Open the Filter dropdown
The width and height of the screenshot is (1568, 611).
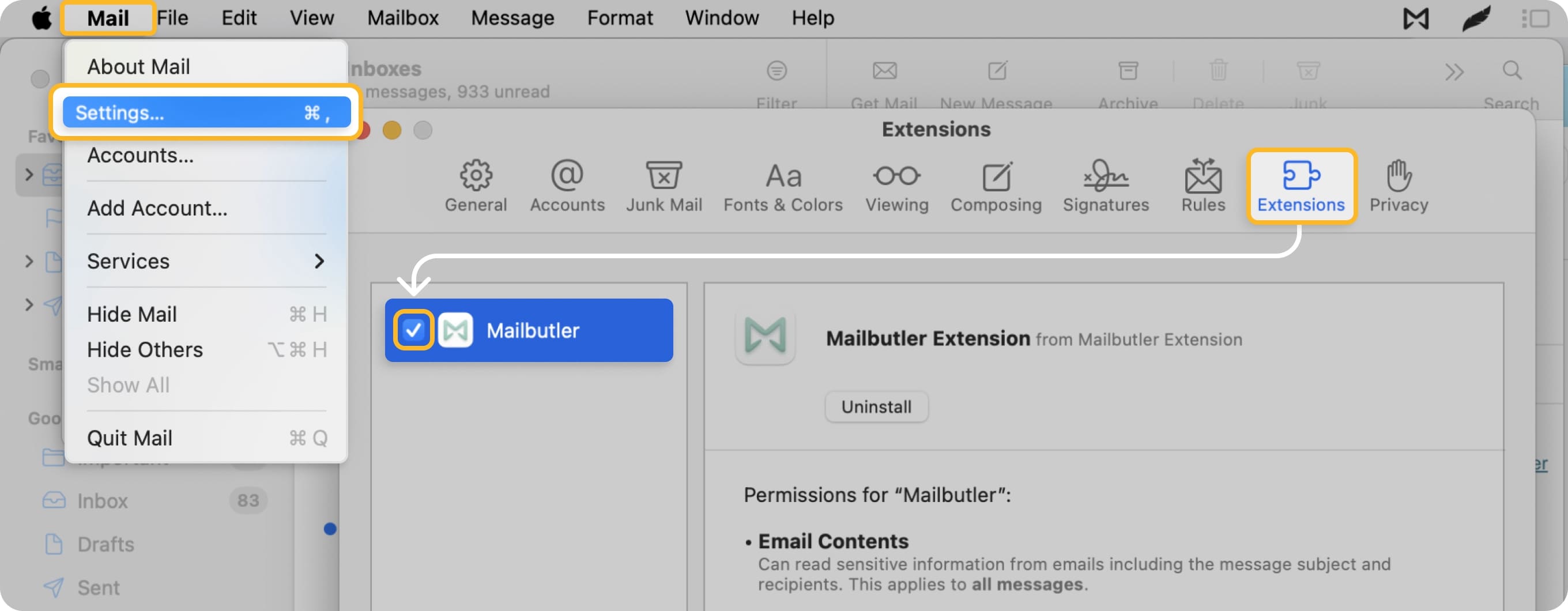click(777, 79)
